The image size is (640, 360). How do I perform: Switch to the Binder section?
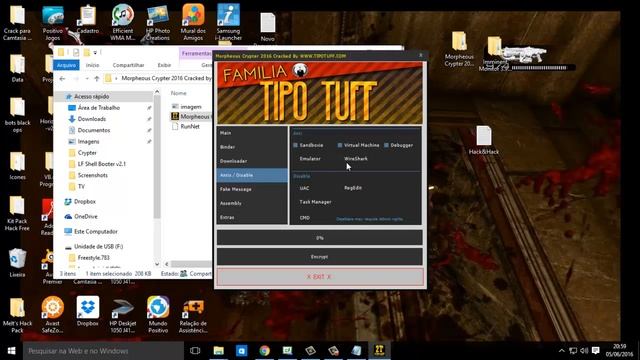point(252,147)
